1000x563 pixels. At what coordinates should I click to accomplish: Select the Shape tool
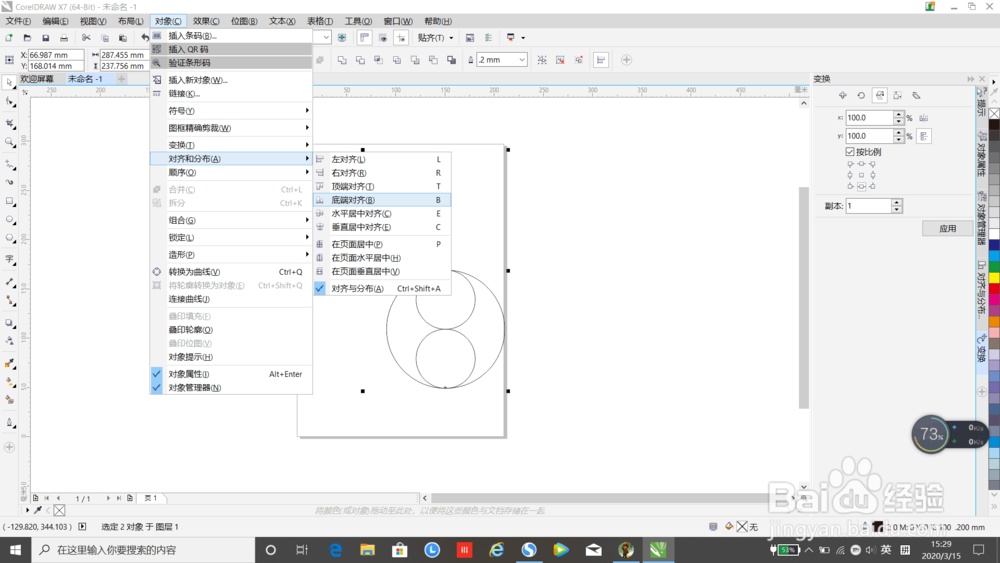click(x=10, y=102)
